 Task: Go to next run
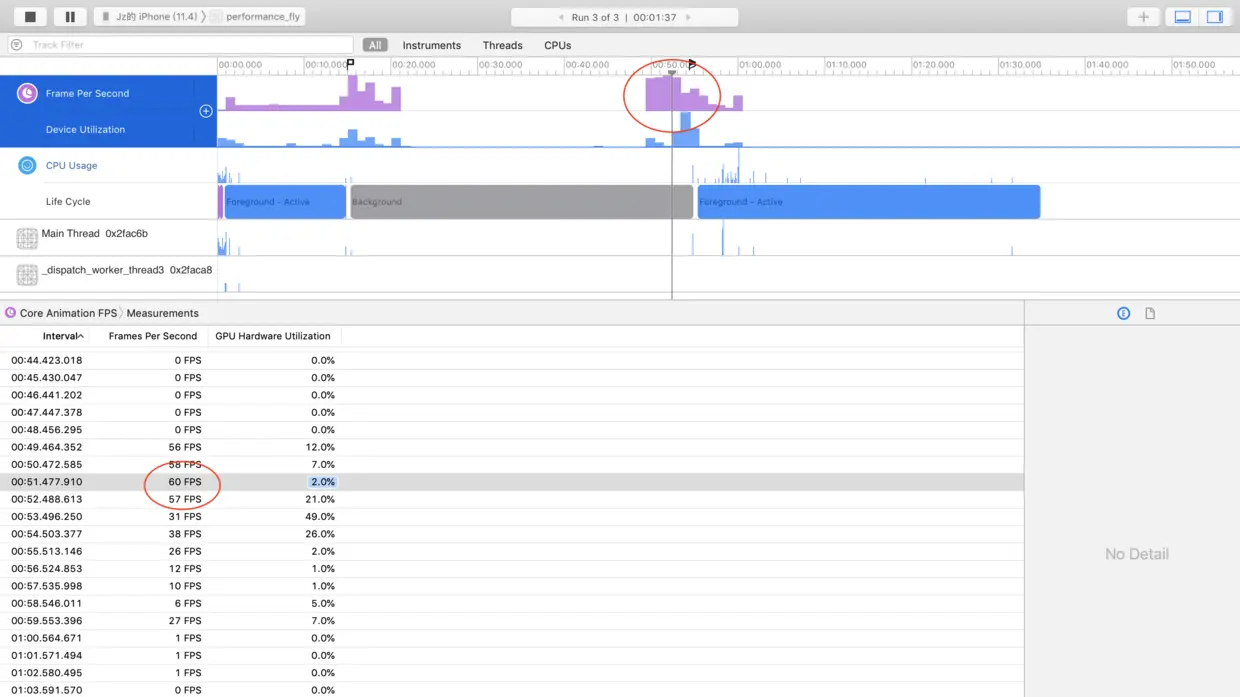click(x=688, y=17)
